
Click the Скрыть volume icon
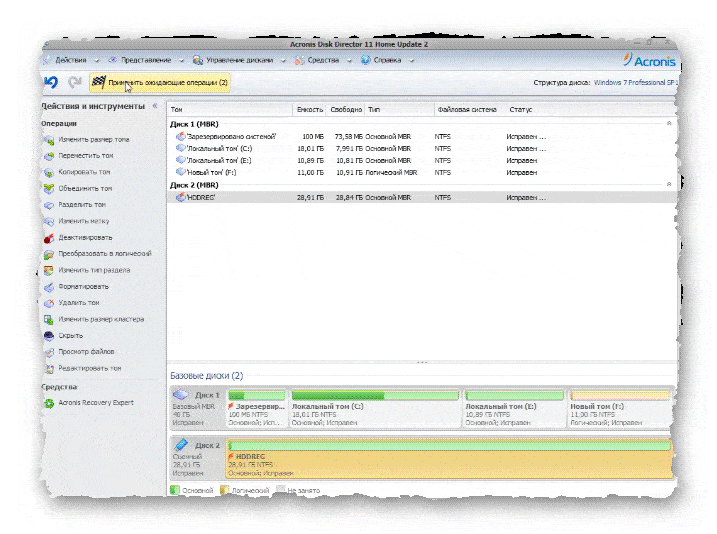tap(49, 336)
